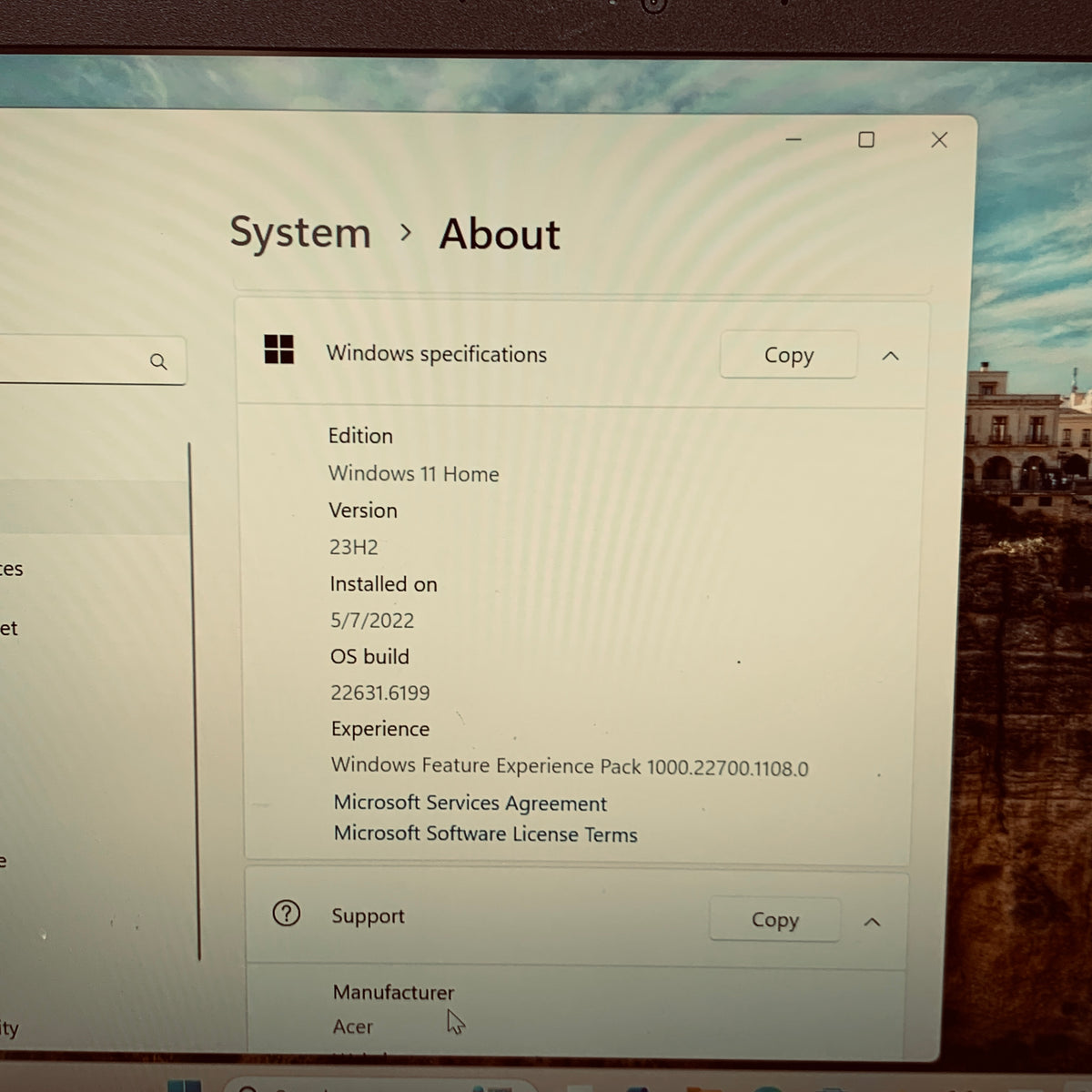Viewport: 1092px width, 1092px height.
Task: Select OS build number 22631.6199
Action: tap(380, 693)
